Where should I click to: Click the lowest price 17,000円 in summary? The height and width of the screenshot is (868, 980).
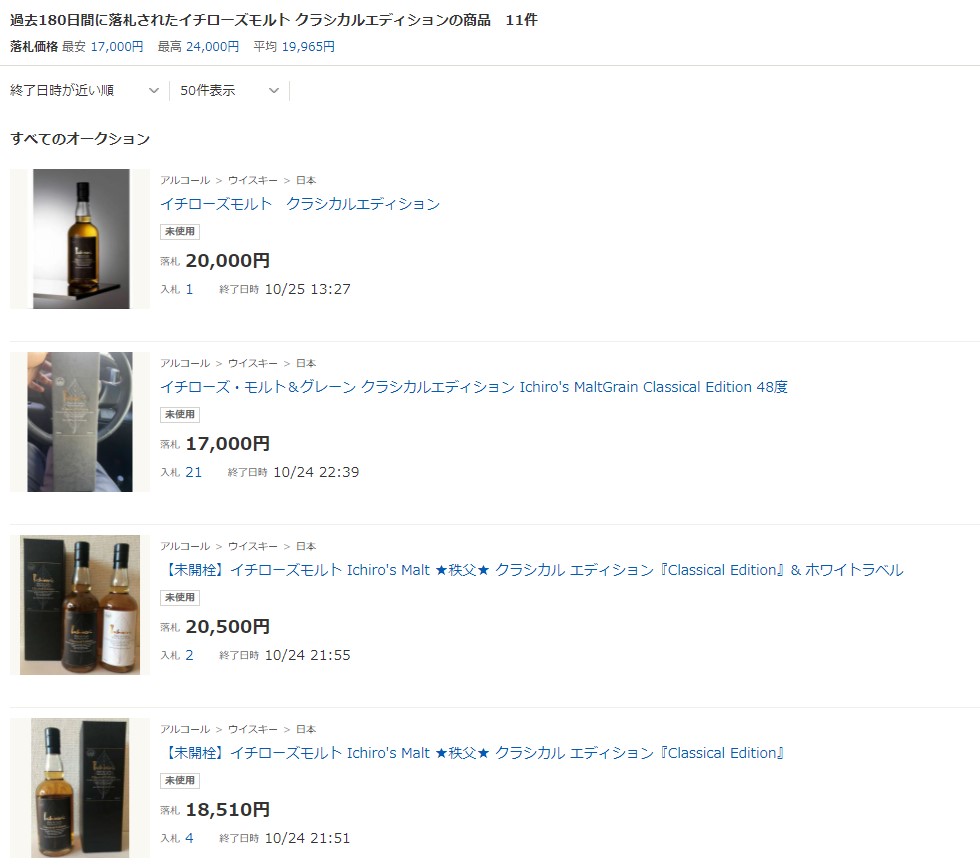(117, 46)
